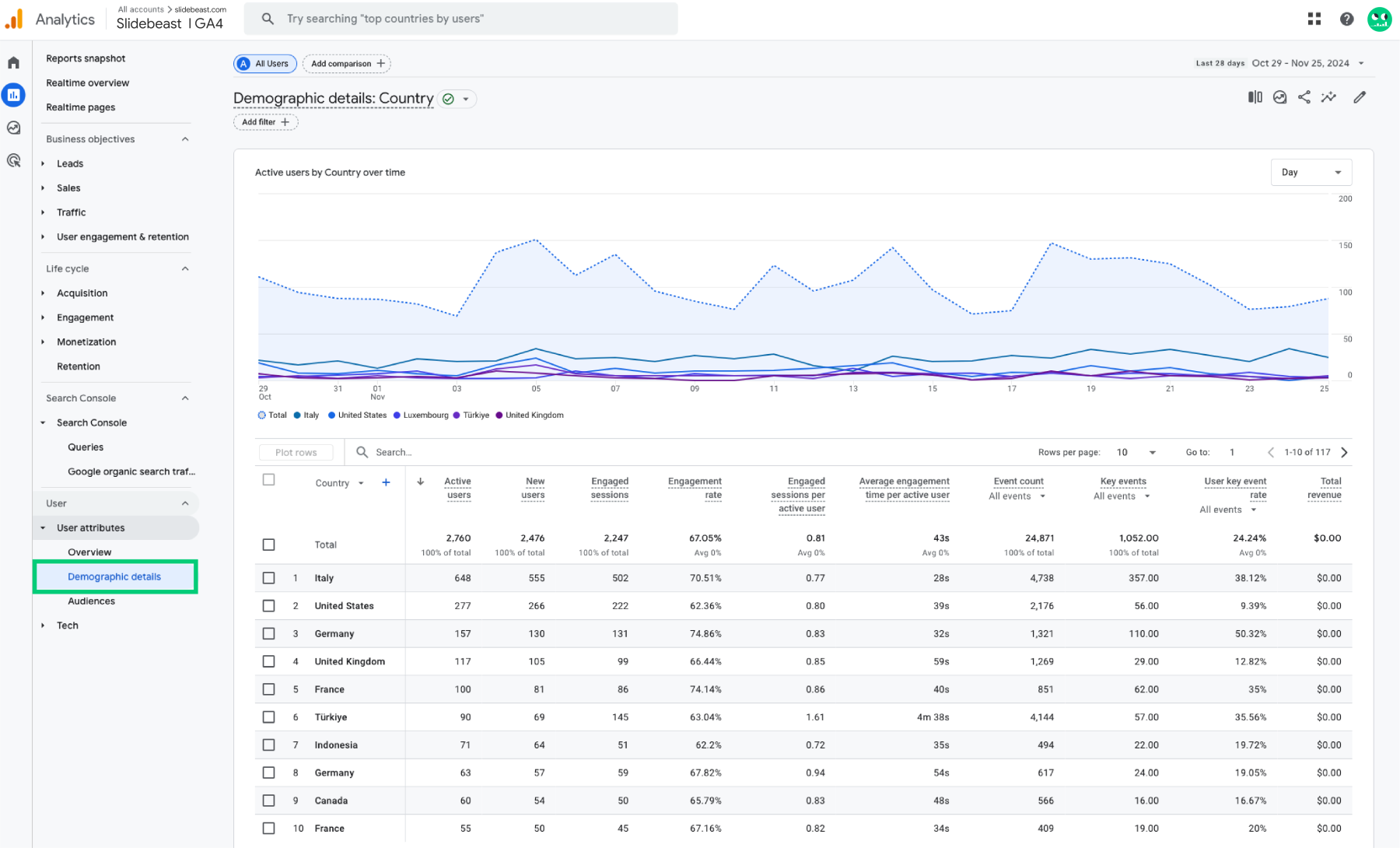
Task: Click the sort arrow beside Active users
Action: [x=420, y=482]
